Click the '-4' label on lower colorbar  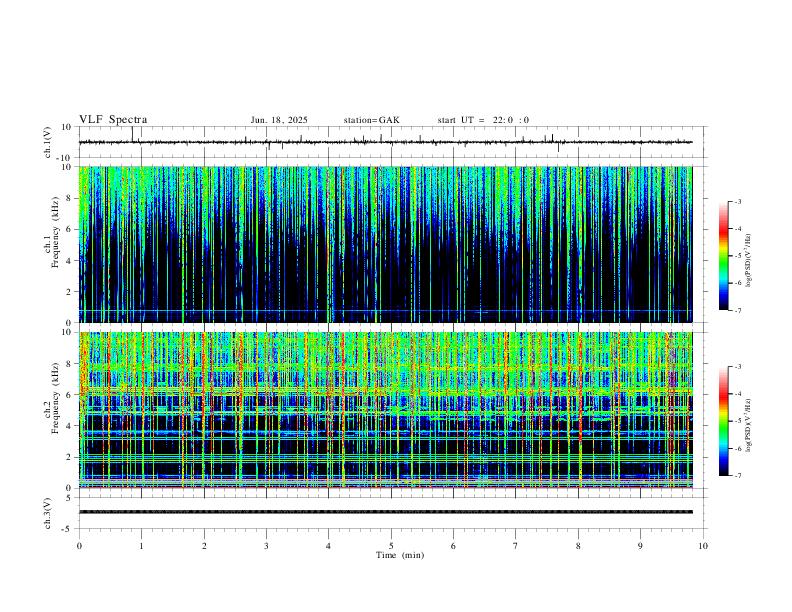click(737, 394)
